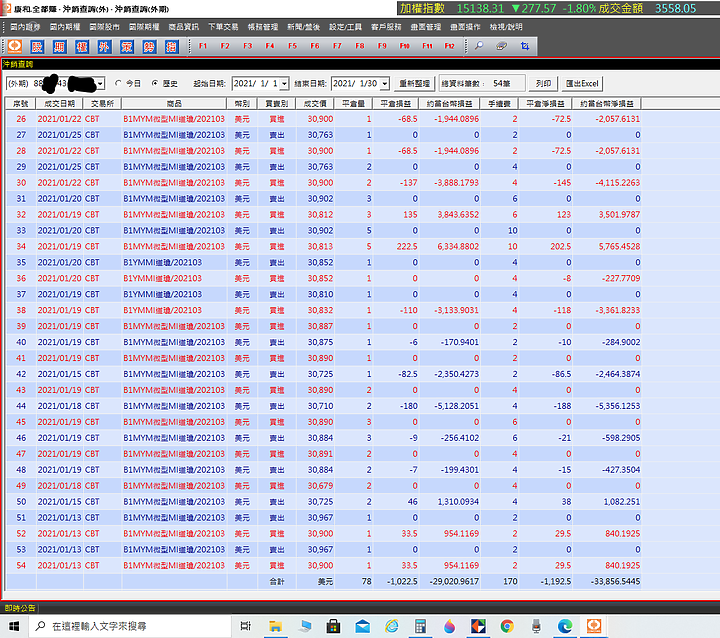Screen dimensions: 720x638
Task: Sort by the 成交價 column header
Action: (315, 104)
